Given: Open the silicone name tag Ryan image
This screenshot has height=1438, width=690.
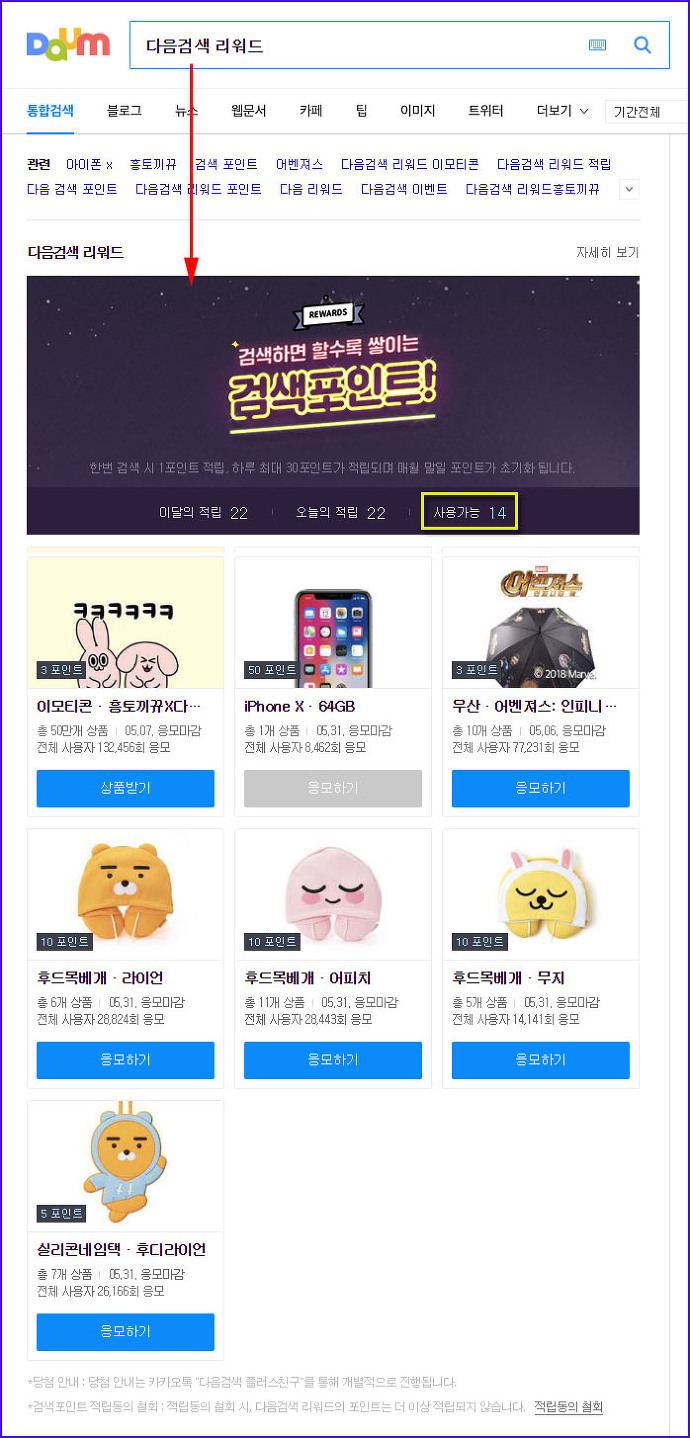Looking at the screenshot, I should click(125, 1166).
